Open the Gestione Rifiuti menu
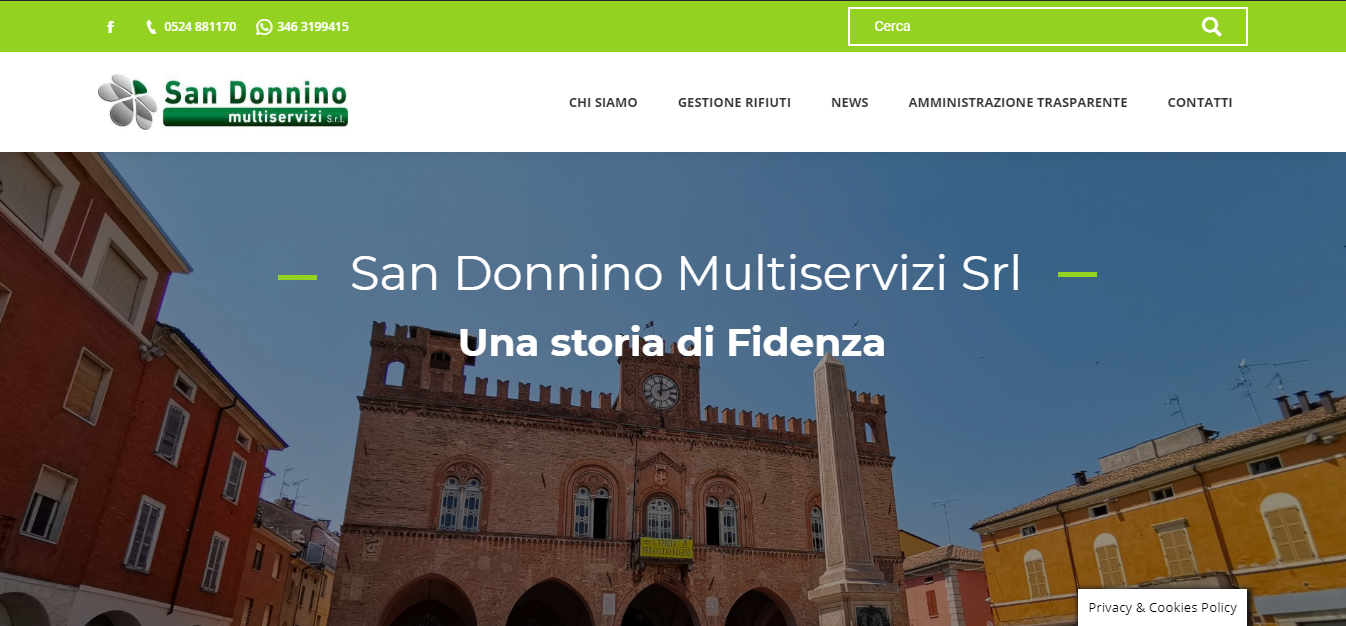 point(734,102)
